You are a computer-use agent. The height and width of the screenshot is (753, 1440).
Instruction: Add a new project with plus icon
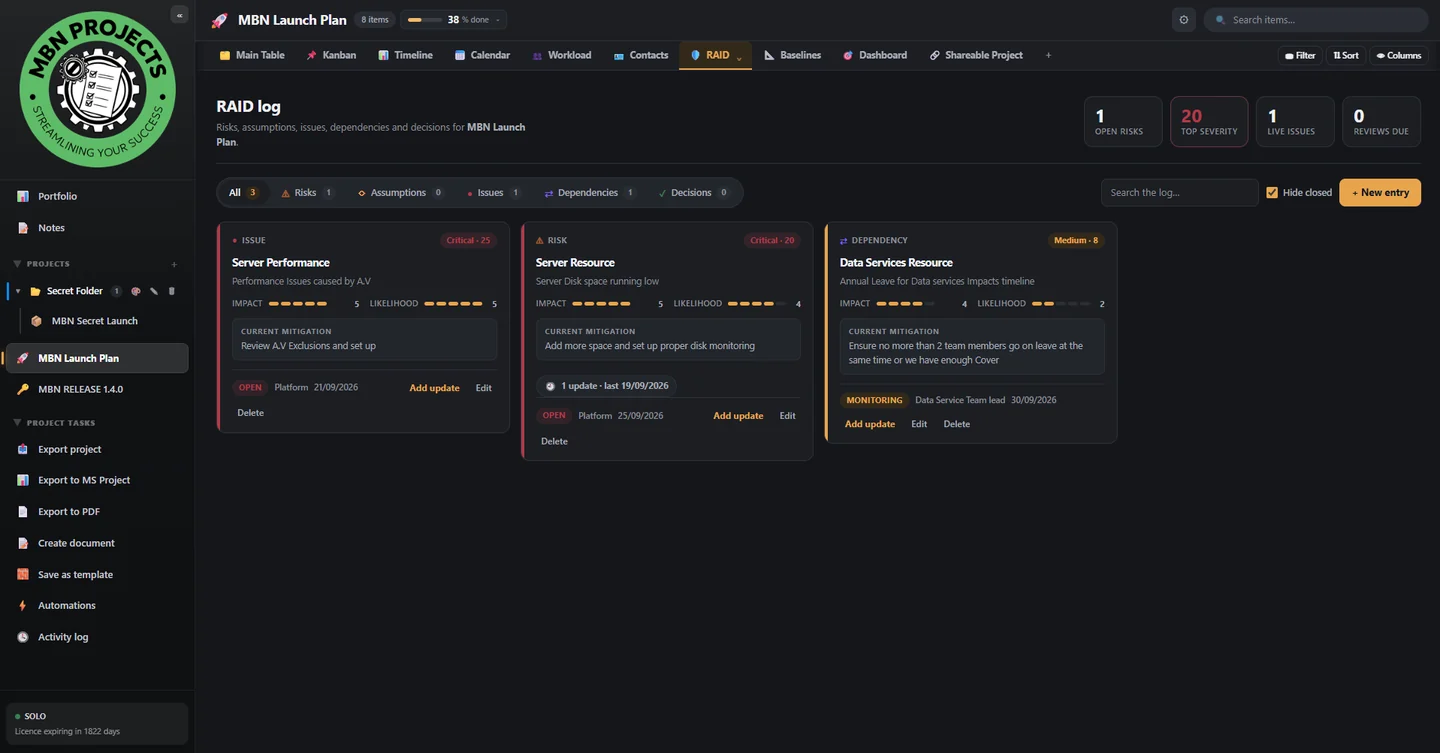pyautogui.click(x=174, y=264)
